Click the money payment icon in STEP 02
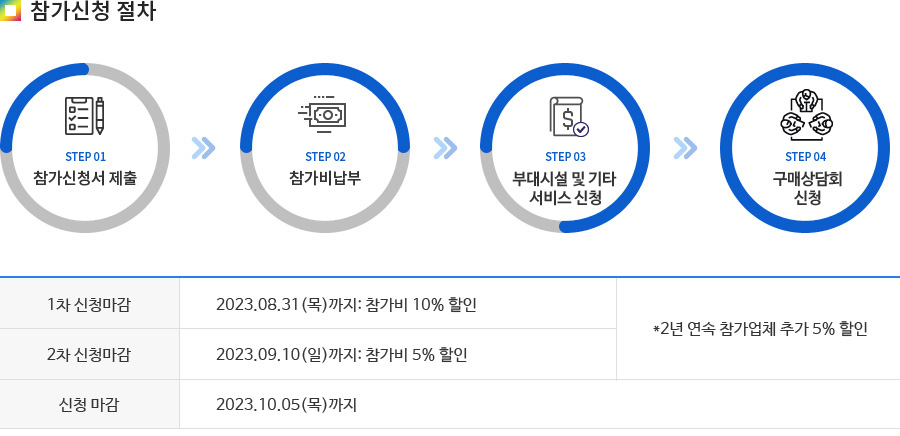Image resolution: width=900 pixels, height=436 pixels. pyautogui.click(x=323, y=114)
